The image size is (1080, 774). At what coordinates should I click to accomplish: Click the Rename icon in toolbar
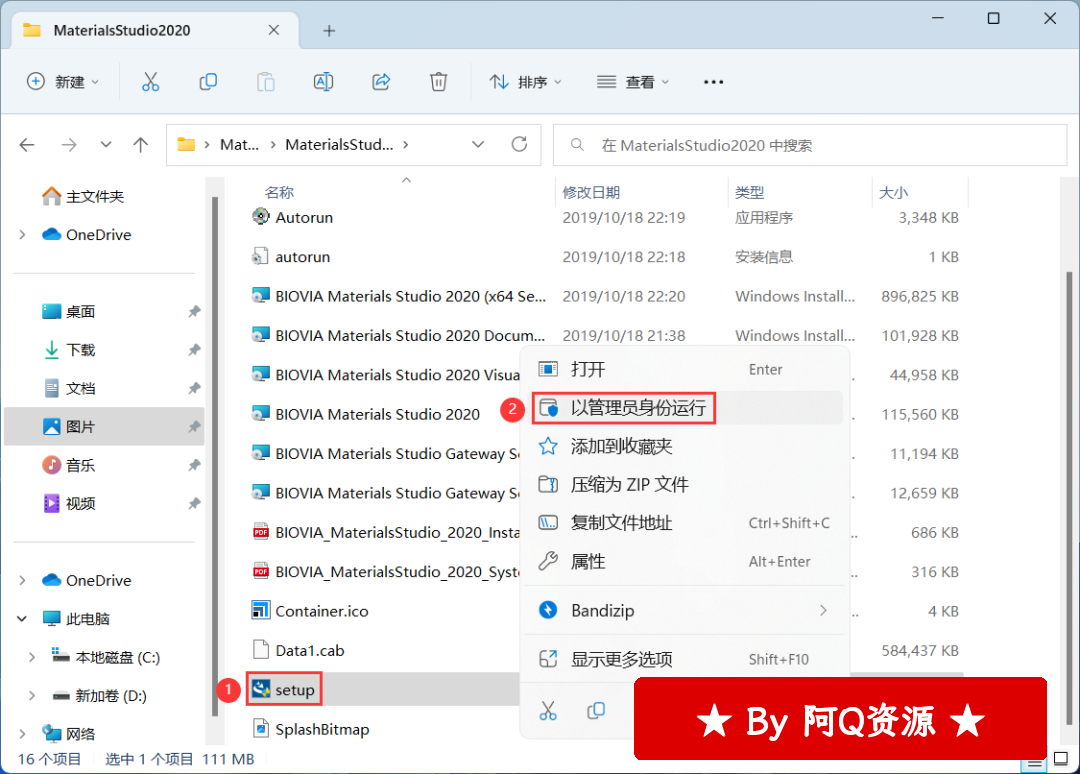323,82
